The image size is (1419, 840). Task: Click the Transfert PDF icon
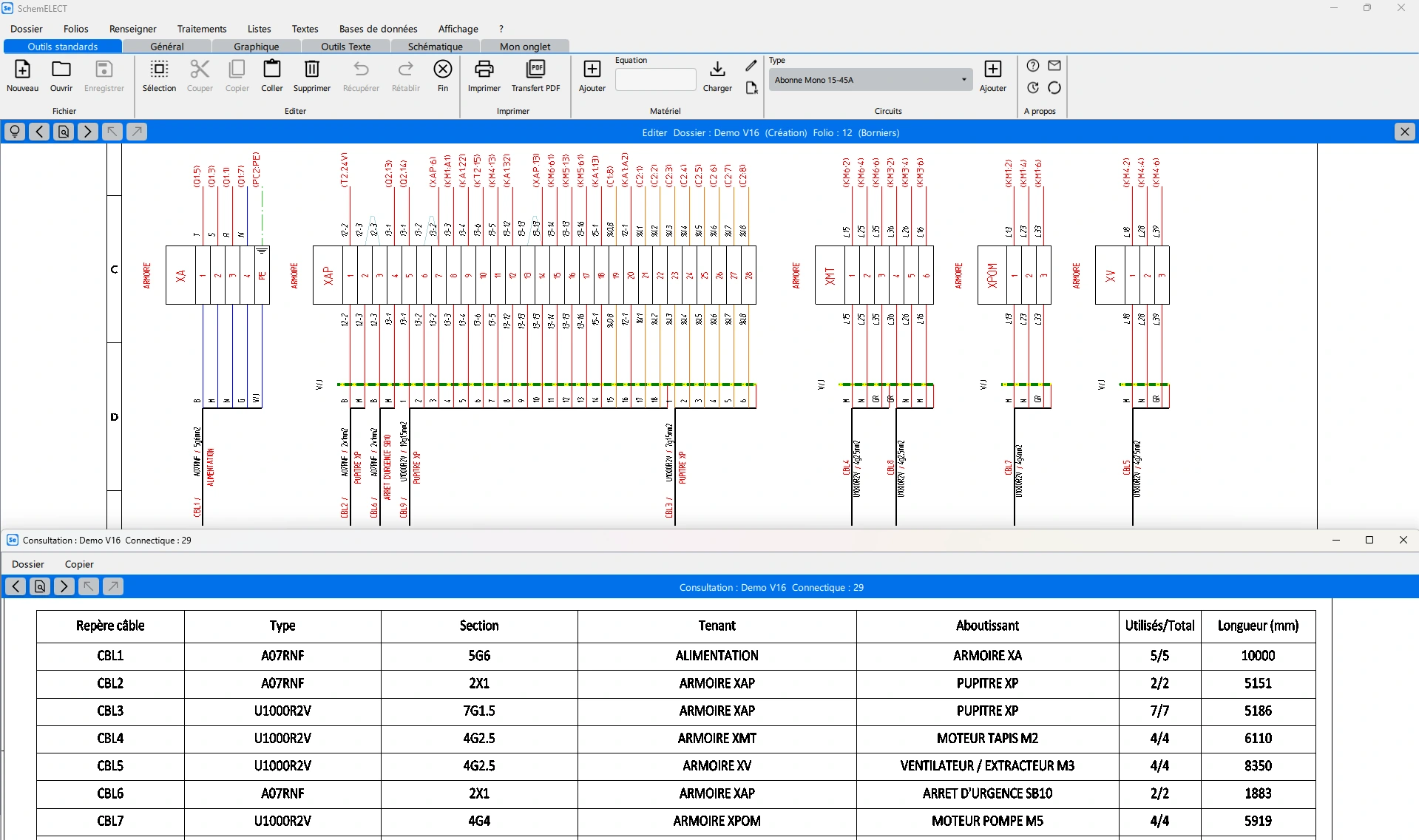pyautogui.click(x=535, y=70)
